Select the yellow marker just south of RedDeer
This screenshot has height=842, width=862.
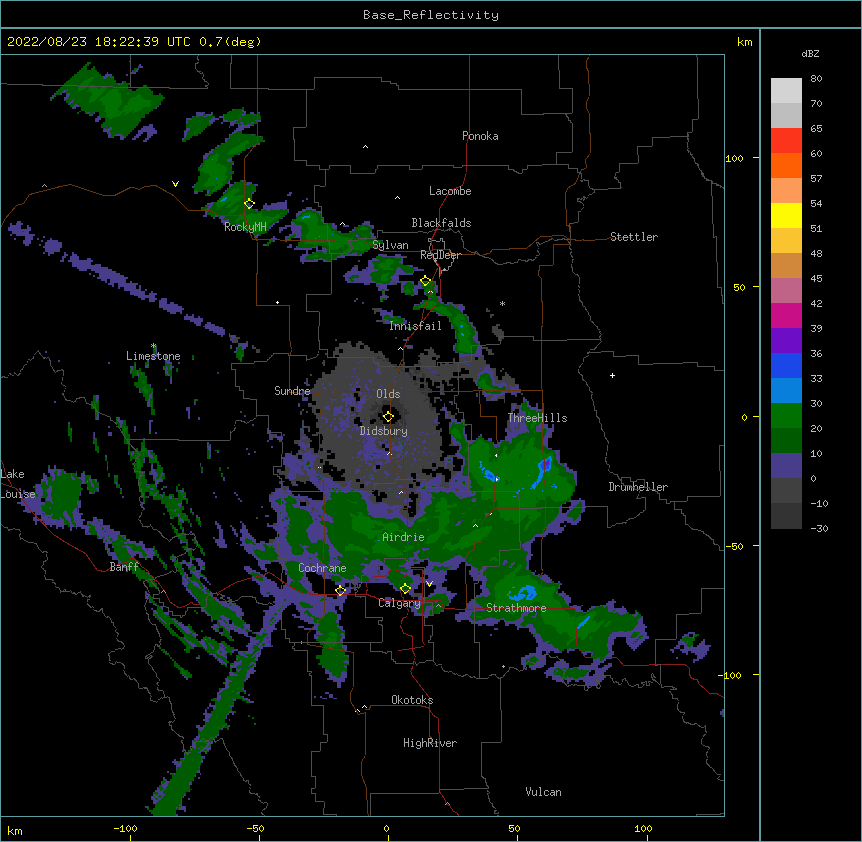[x=426, y=281]
